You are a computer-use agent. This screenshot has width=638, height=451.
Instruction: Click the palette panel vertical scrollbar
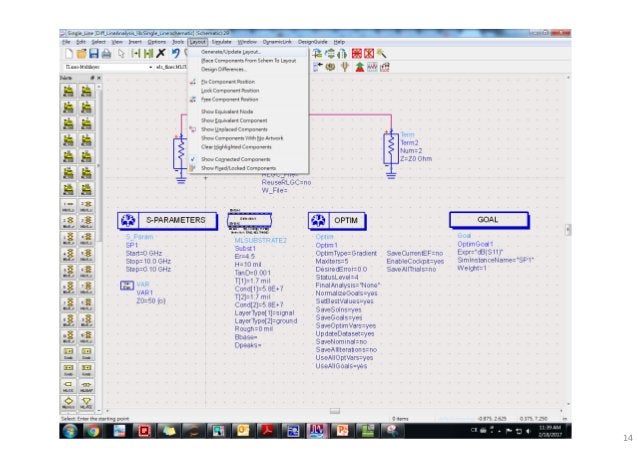[99, 244]
